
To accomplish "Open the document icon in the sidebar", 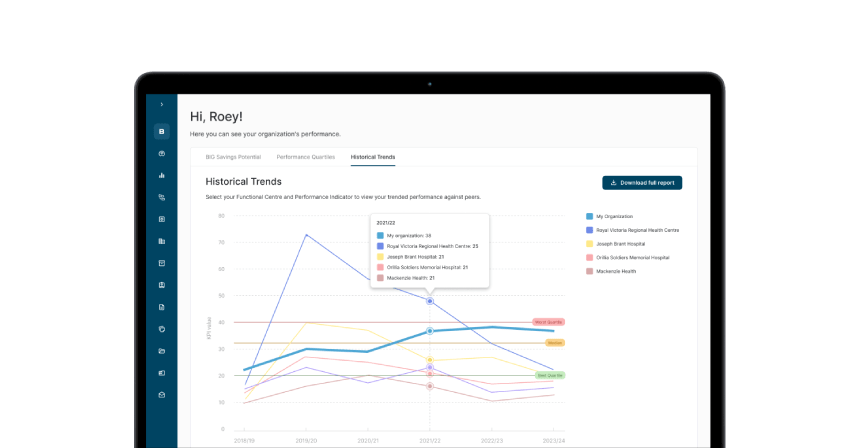I will [162, 307].
